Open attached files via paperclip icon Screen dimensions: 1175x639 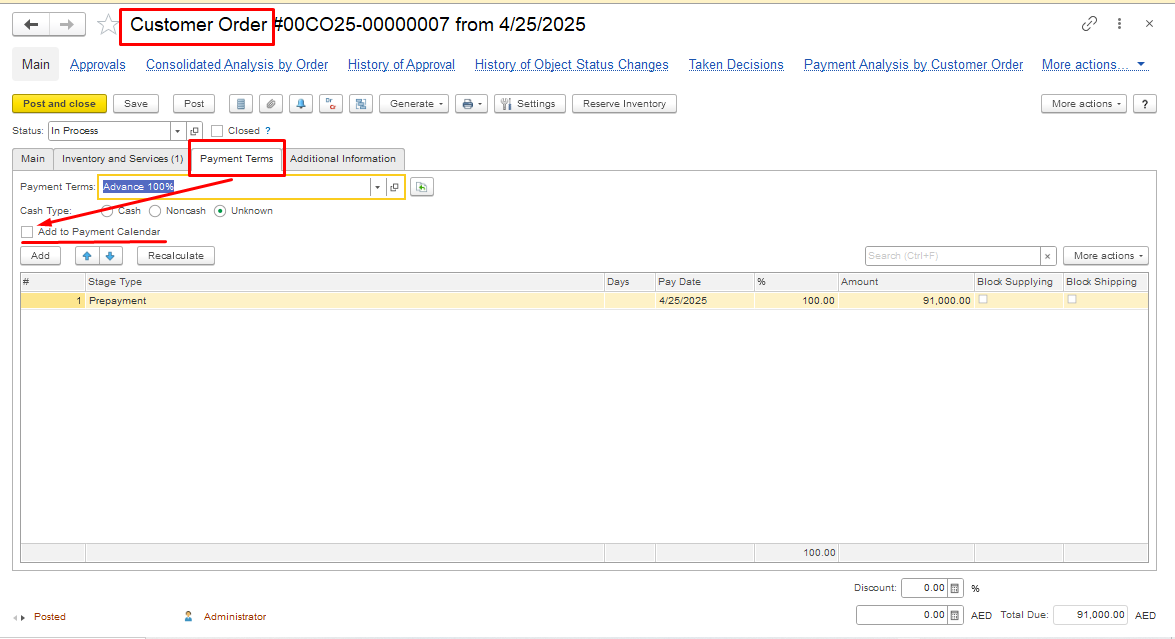[270, 104]
